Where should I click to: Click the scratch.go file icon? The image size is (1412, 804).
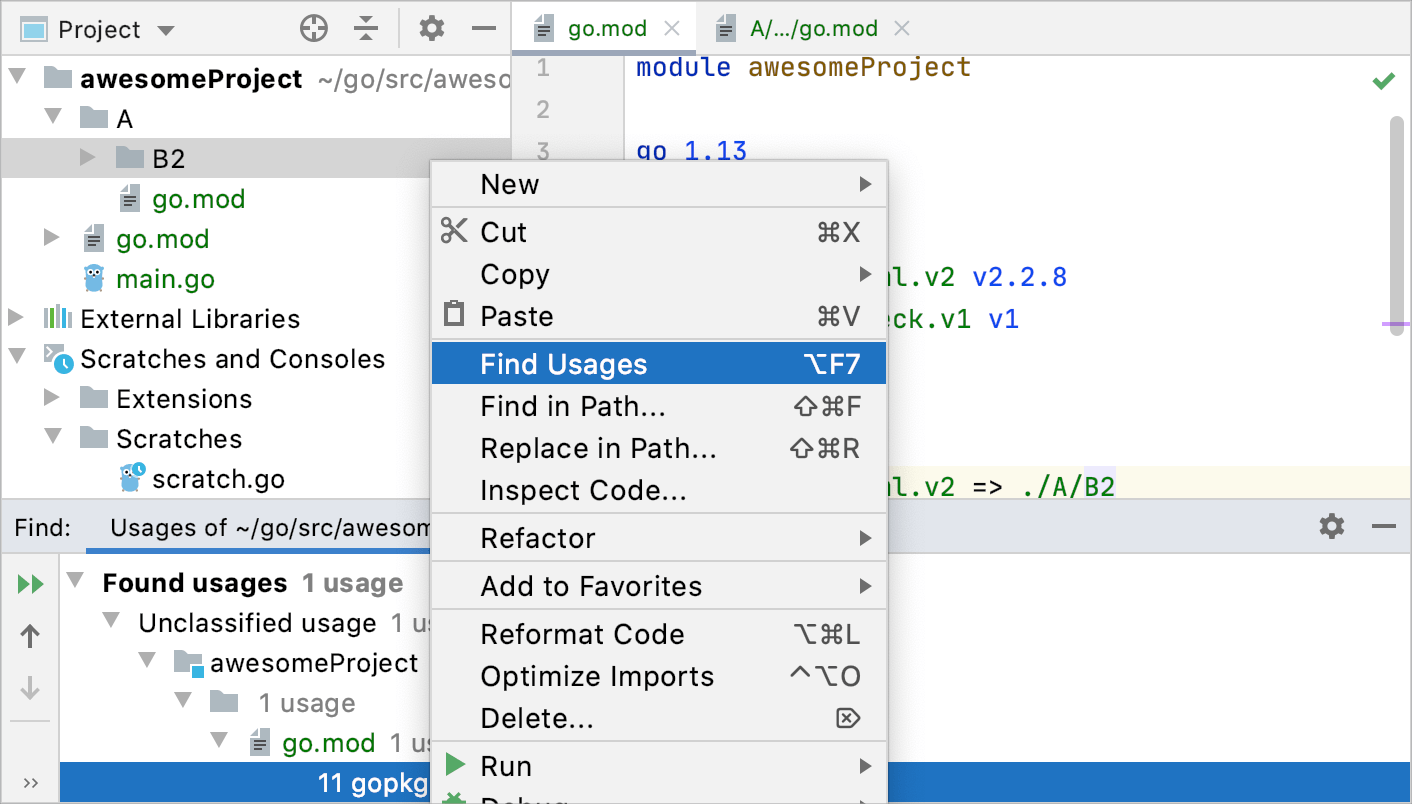pyautogui.click(x=131, y=478)
